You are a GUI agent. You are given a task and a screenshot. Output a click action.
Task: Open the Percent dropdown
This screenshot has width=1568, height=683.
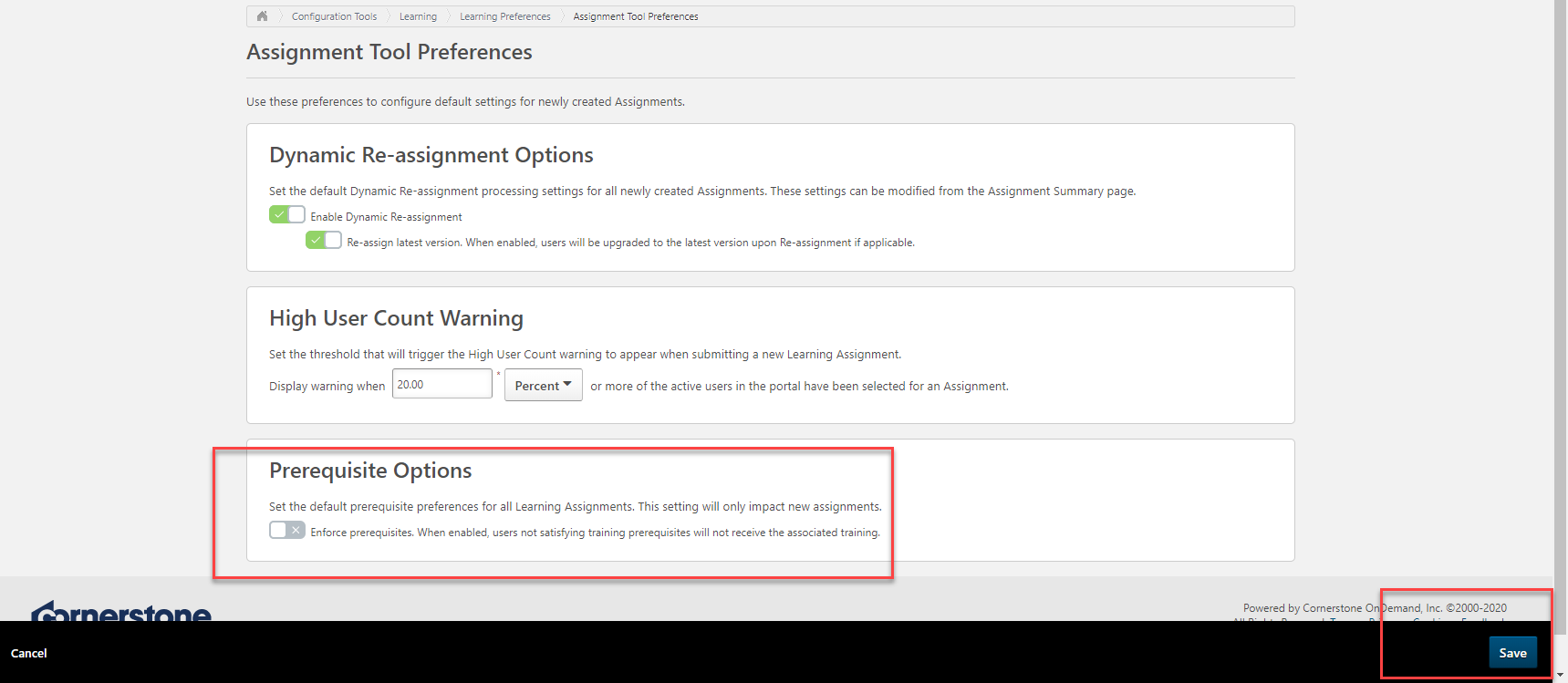544,385
